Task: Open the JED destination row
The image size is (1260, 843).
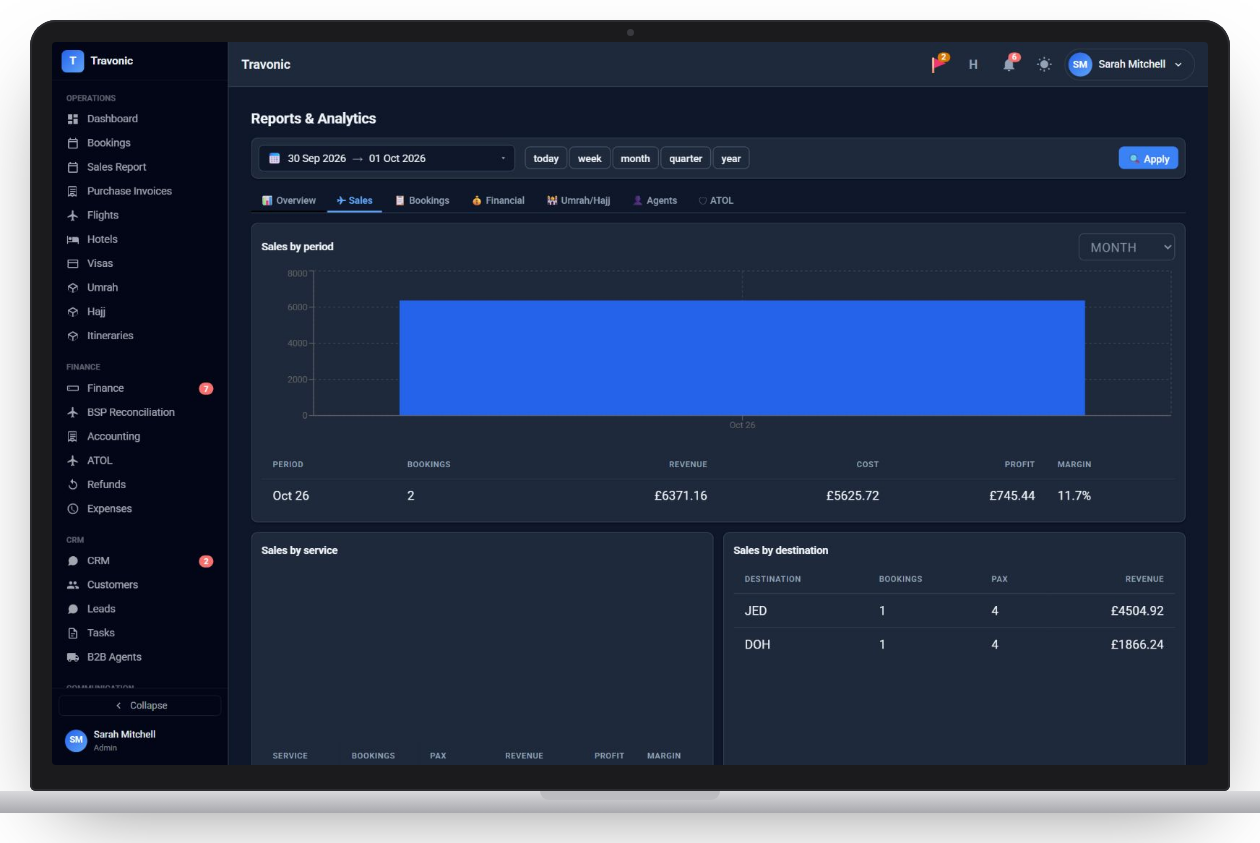Action: (954, 611)
